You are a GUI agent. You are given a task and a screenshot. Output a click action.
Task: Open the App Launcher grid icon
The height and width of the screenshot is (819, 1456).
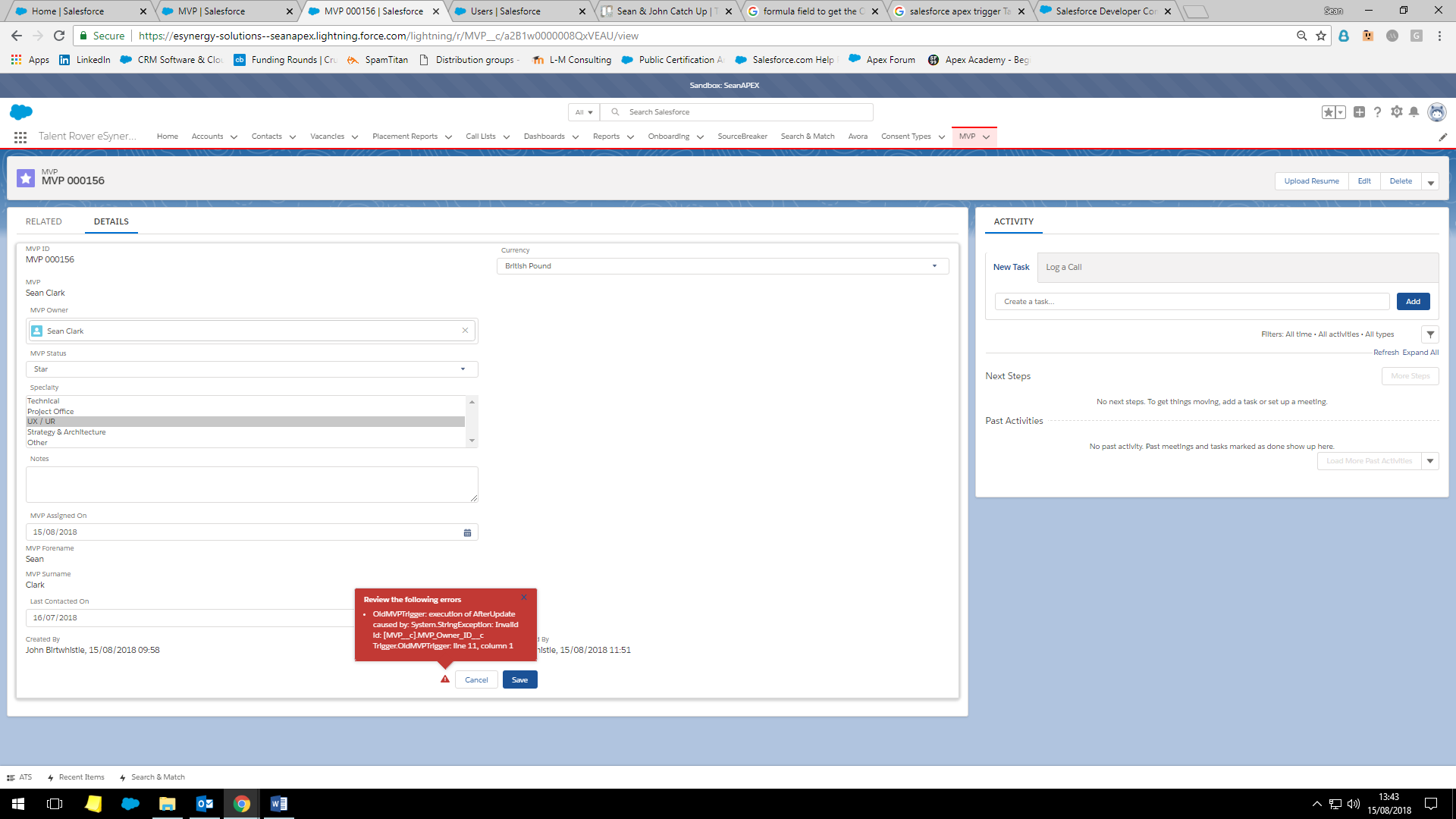(x=20, y=137)
